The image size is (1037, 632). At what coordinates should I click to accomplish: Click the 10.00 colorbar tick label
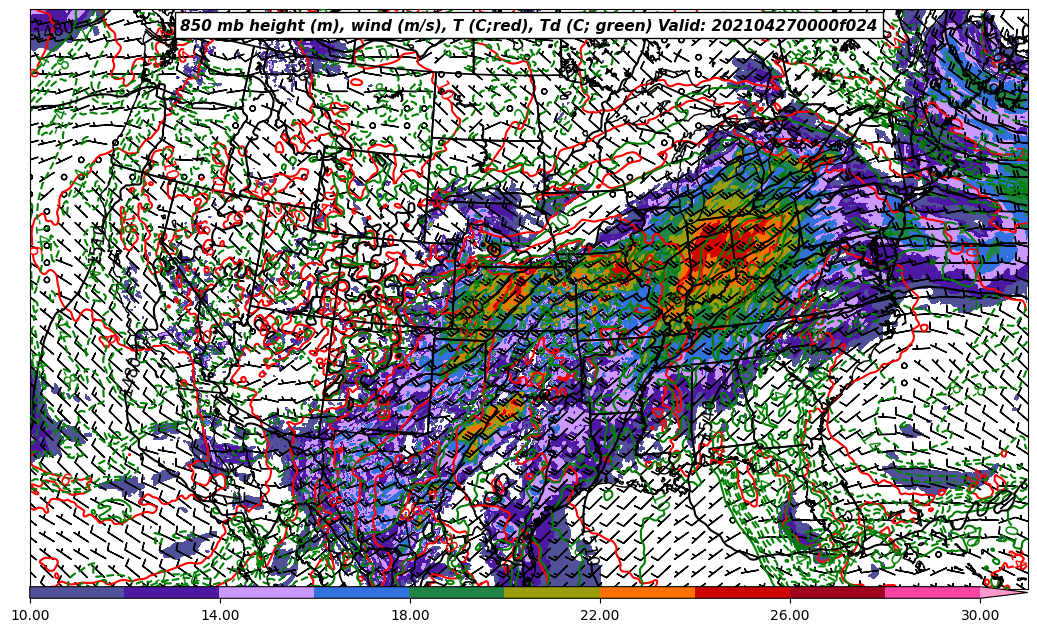(x=30, y=615)
